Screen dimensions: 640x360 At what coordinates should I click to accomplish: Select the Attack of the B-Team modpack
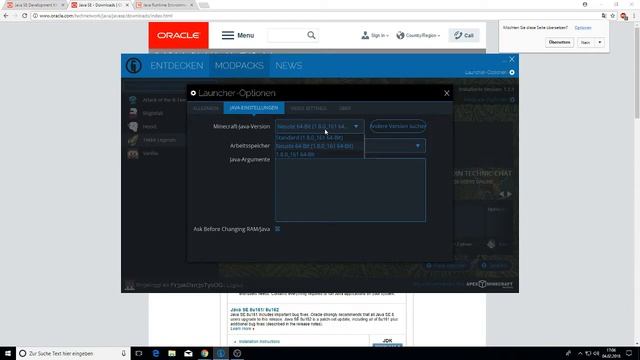pos(157,100)
